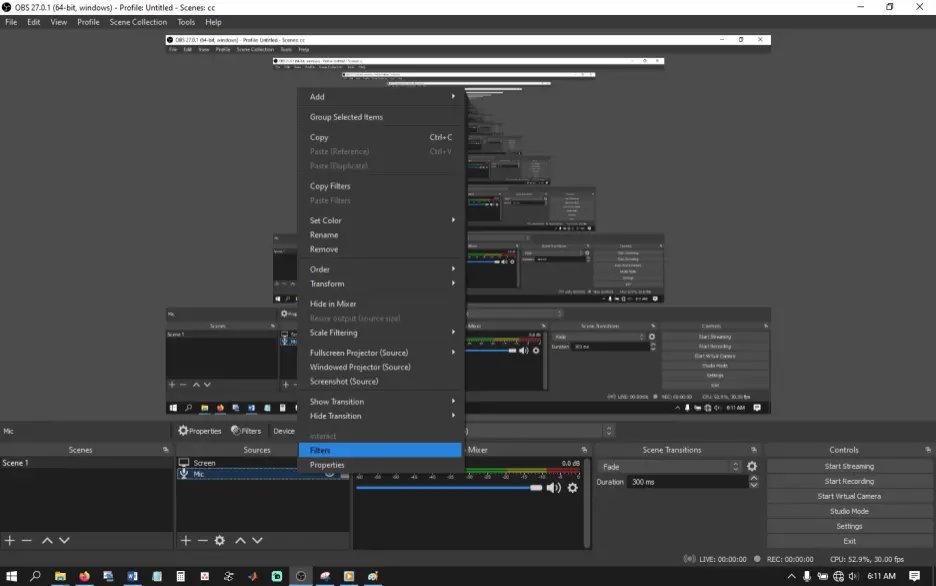936x586 pixels.
Task: Choose Group Selected Items in context menu
Action: tap(380, 117)
